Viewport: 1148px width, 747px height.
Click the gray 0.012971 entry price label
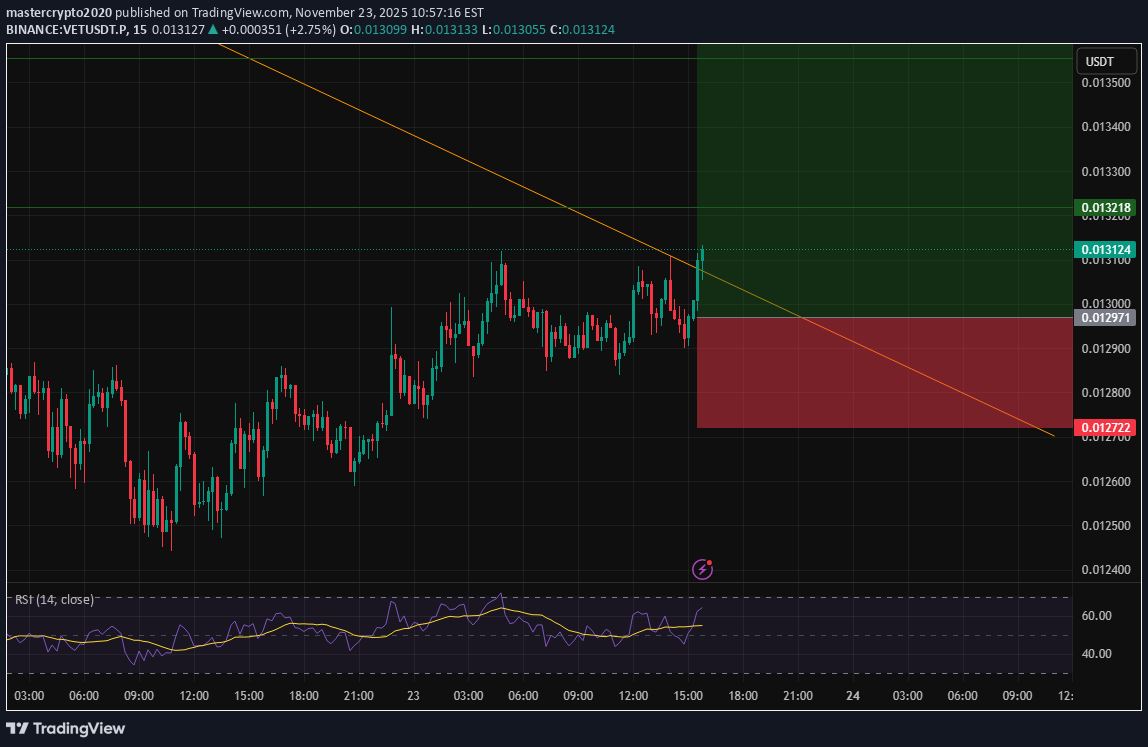1107,317
